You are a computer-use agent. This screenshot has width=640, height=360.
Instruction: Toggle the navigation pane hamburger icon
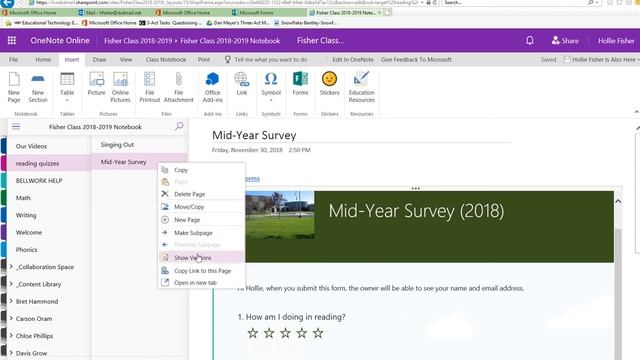tap(16, 127)
